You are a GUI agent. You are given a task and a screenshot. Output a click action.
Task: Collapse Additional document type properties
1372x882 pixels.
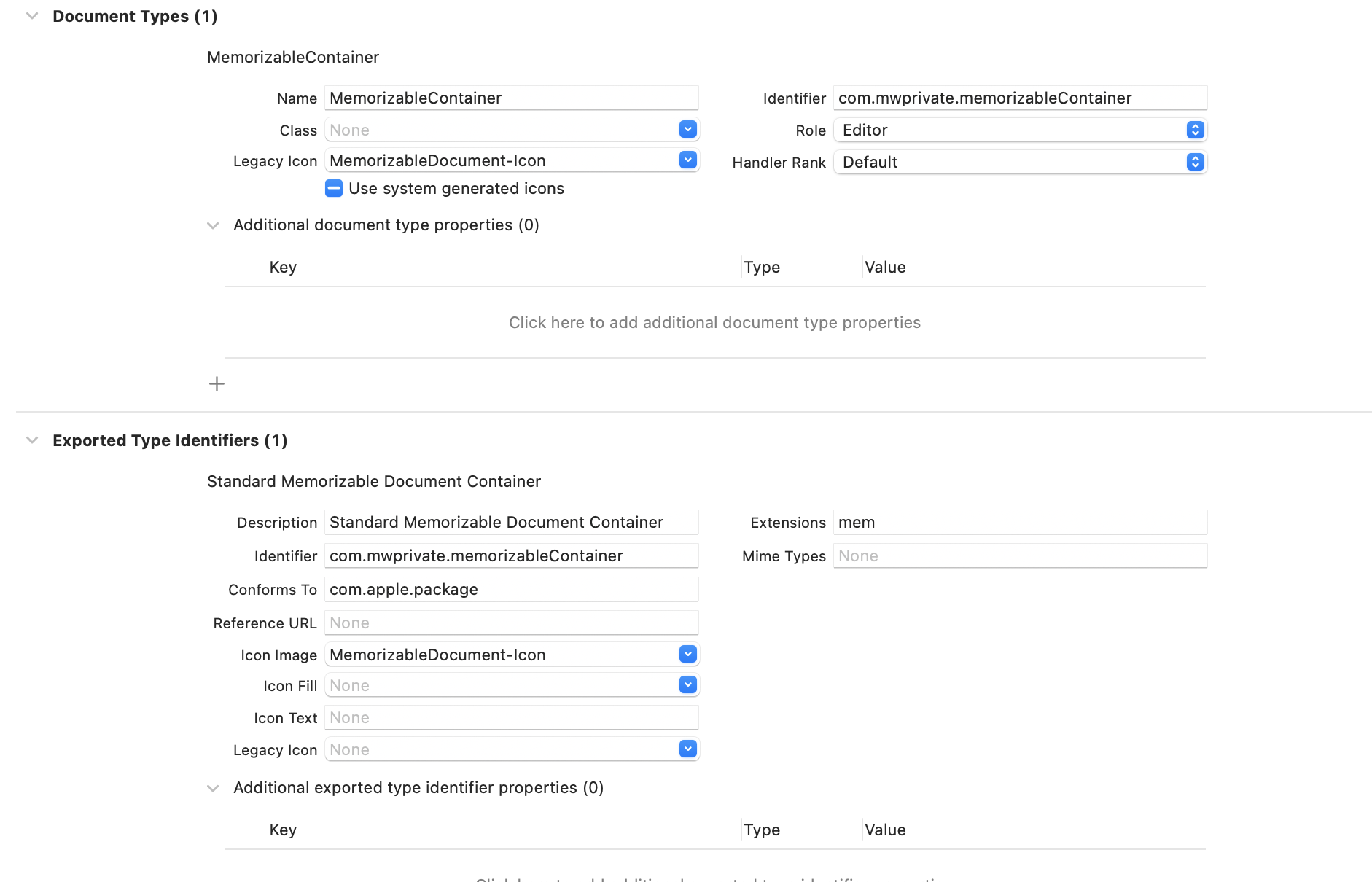(x=213, y=225)
